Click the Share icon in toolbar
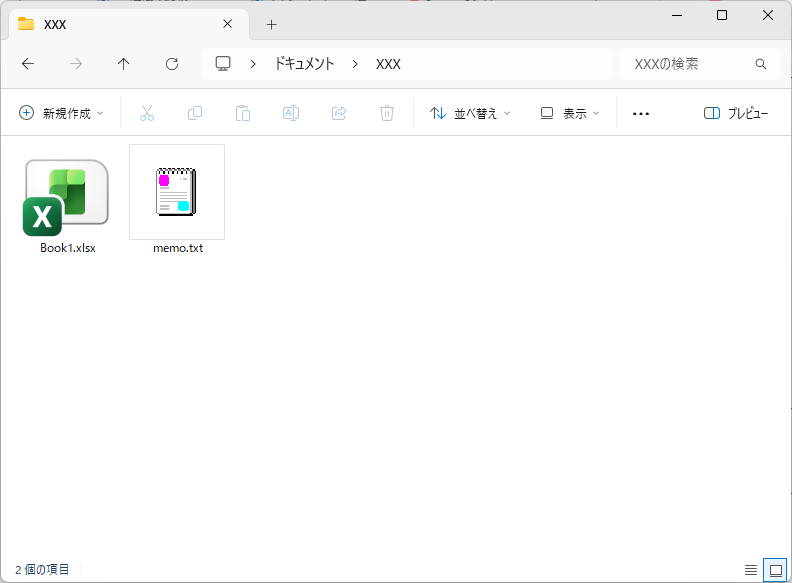Viewport: 792px width, 583px height. (x=339, y=113)
